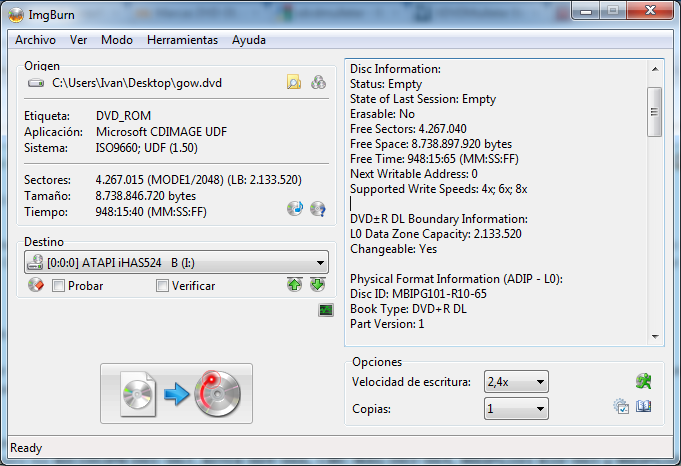Start burning with the Write button
Screen dimensions: 681x466
(x=176, y=393)
